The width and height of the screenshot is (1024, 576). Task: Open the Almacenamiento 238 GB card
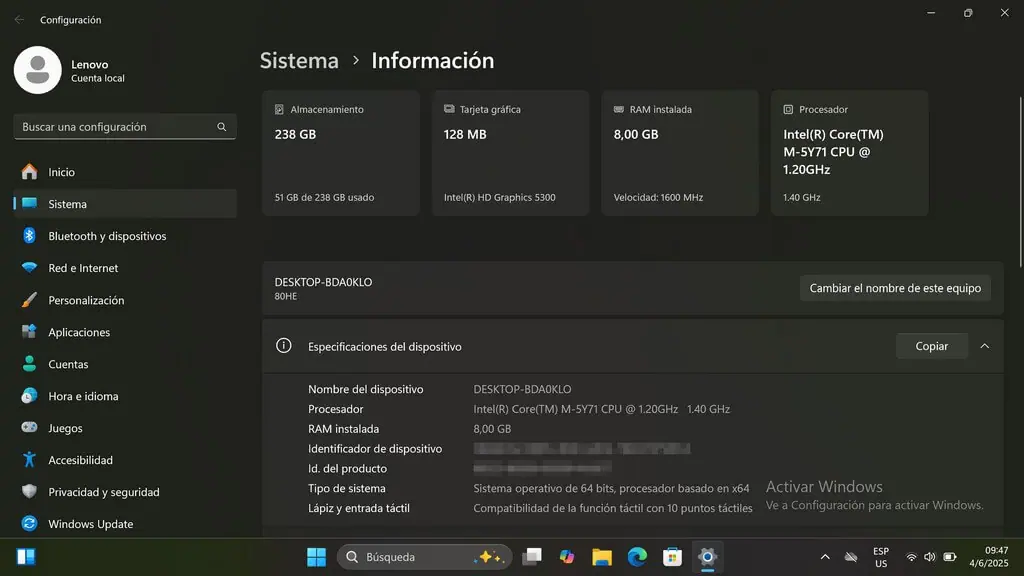340,153
